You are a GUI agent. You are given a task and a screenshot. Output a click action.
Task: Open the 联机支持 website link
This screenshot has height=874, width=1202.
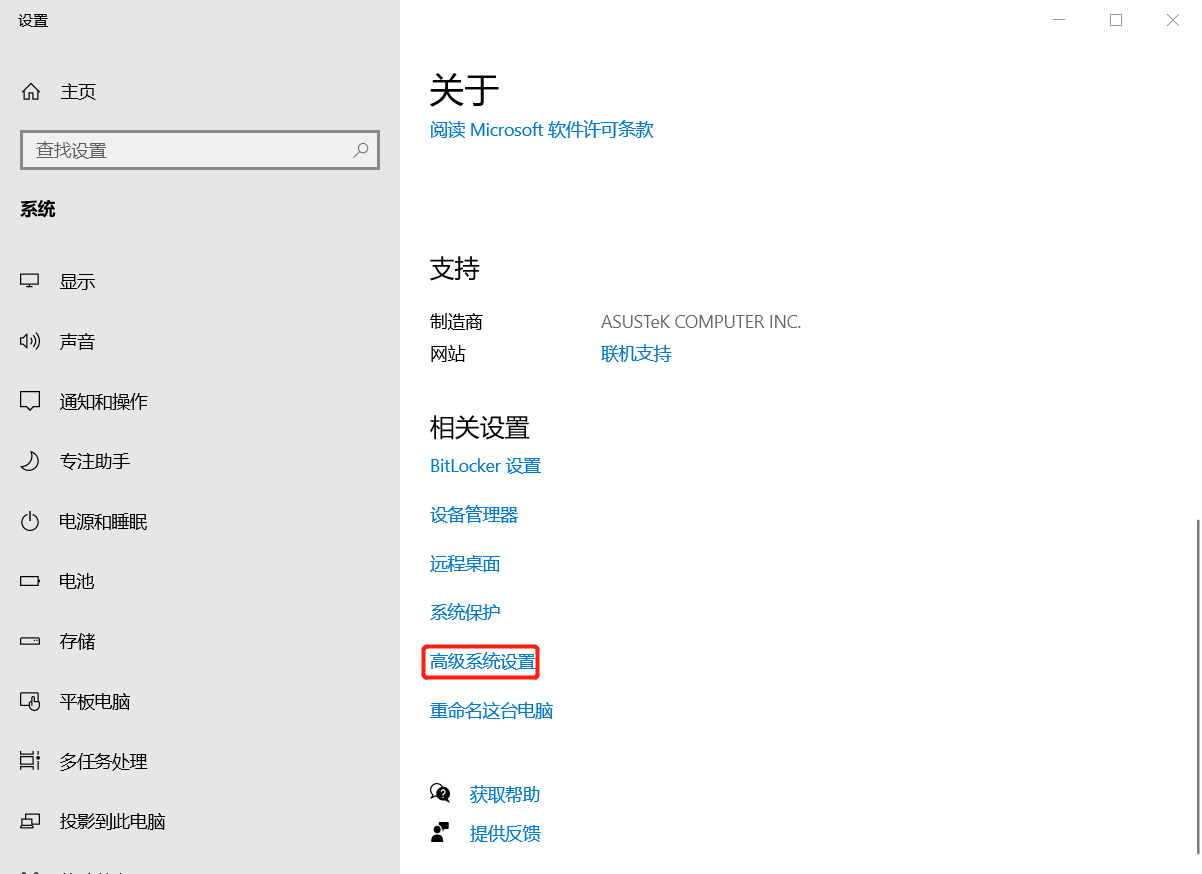click(x=636, y=353)
